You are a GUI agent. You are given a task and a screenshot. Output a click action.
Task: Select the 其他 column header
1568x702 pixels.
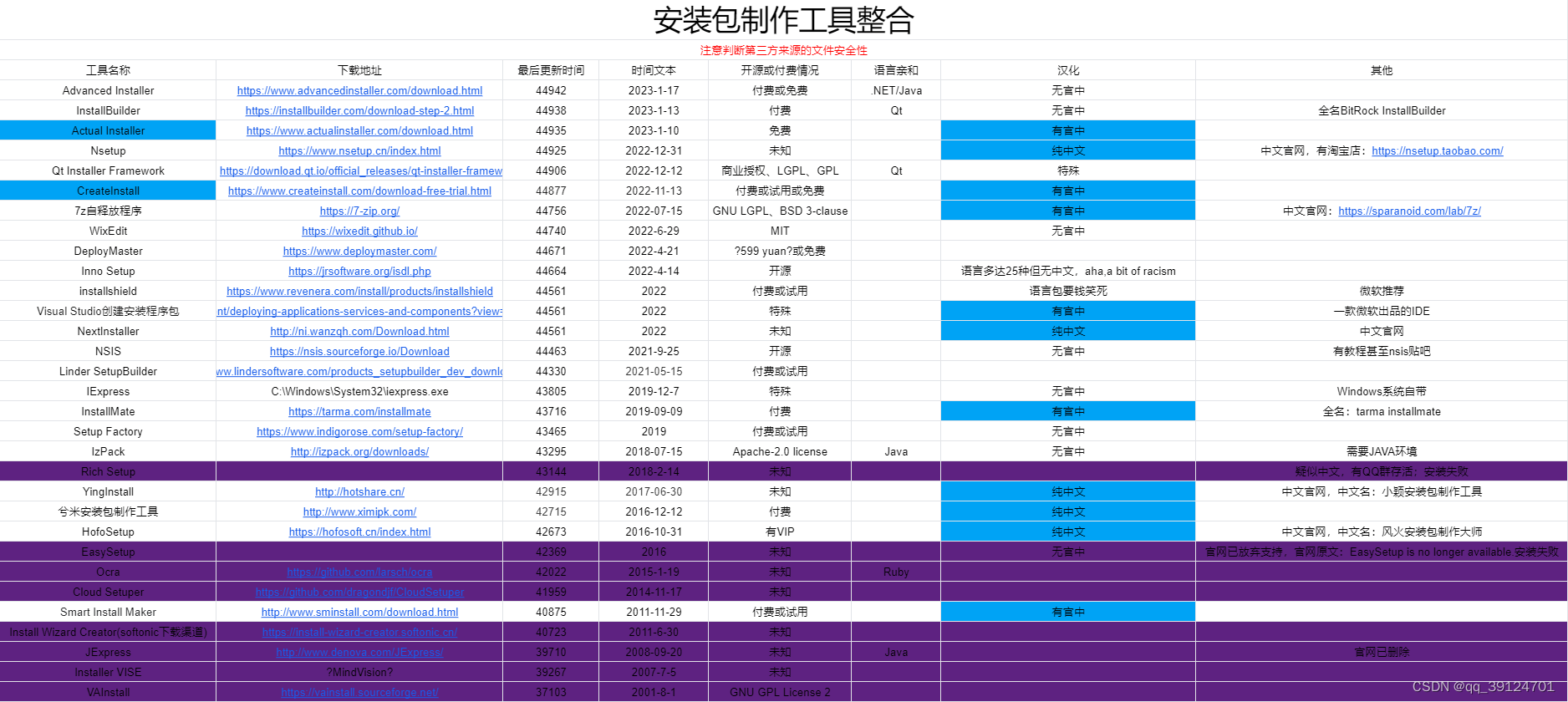pos(1382,70)
